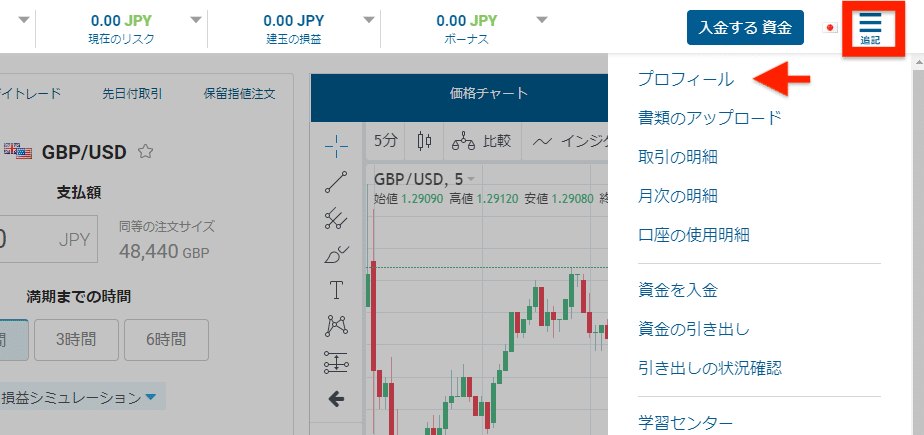924x435 pixels.
Task: Click the 入金する 資金 button
Action: coord(745,28)
